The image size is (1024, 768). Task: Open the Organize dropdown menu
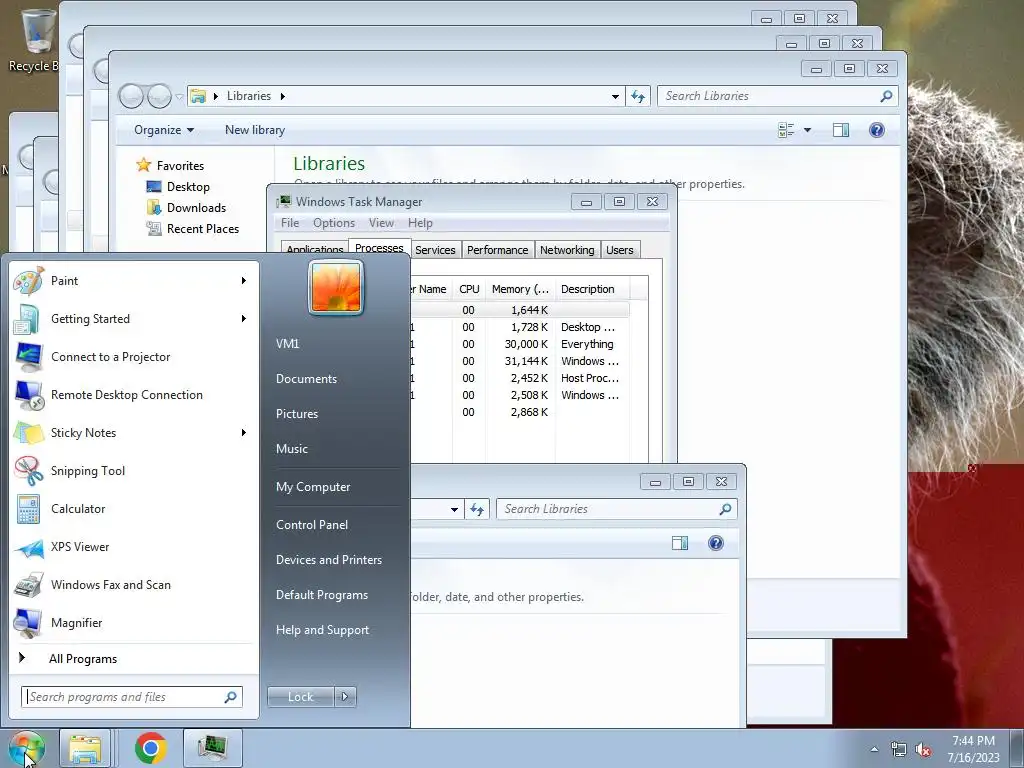point(164,130)
